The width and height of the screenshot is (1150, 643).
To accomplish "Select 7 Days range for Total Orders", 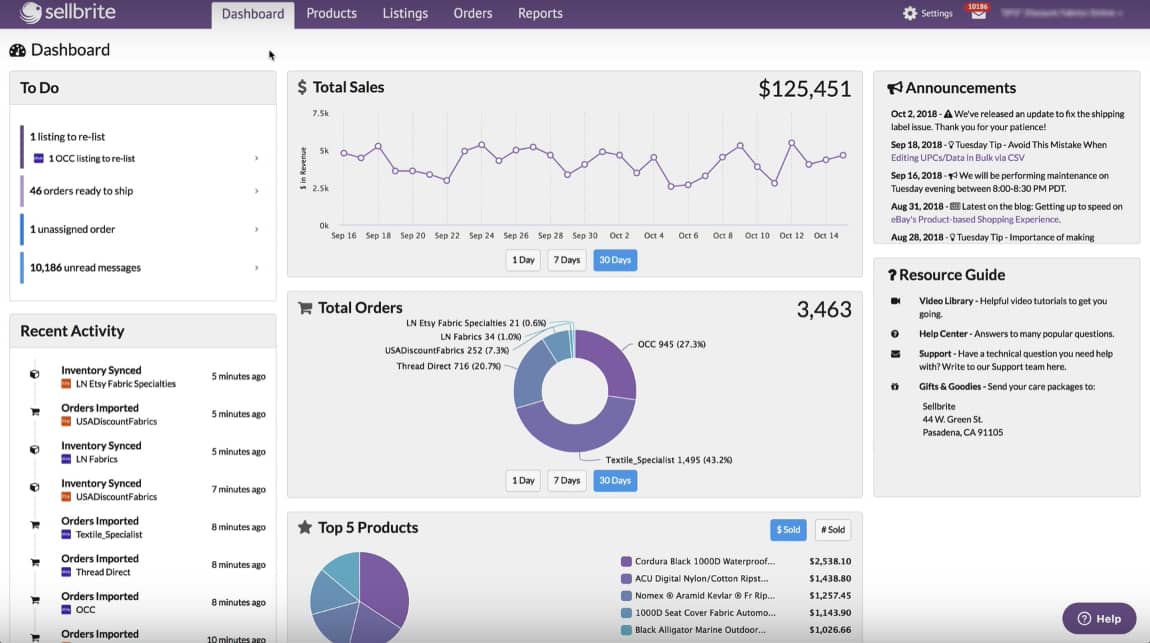I will coord(566,481).
